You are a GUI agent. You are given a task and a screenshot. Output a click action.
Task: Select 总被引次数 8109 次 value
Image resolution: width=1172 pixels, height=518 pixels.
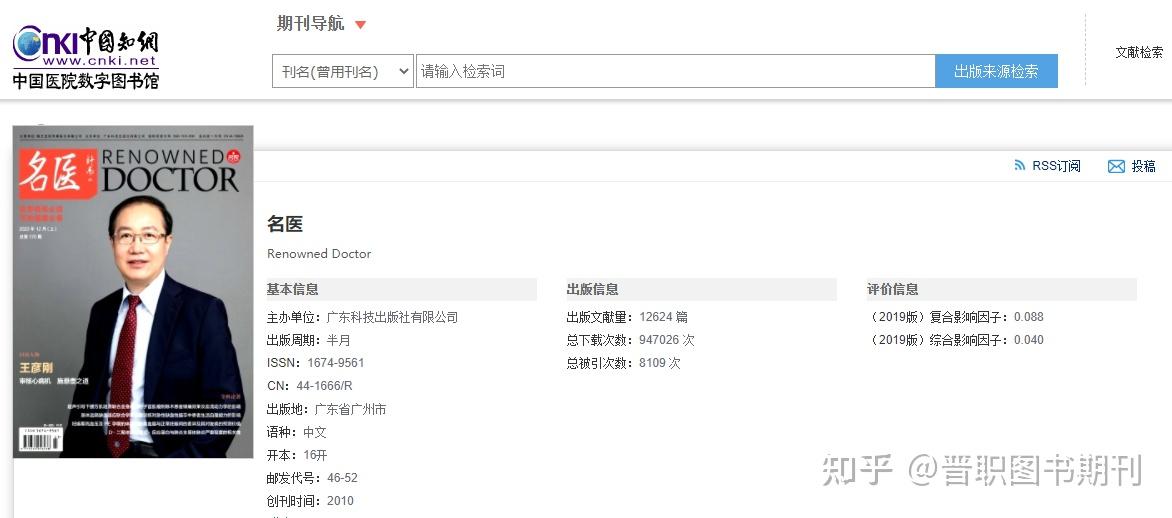pyautogui.click(x=660, y=363)
